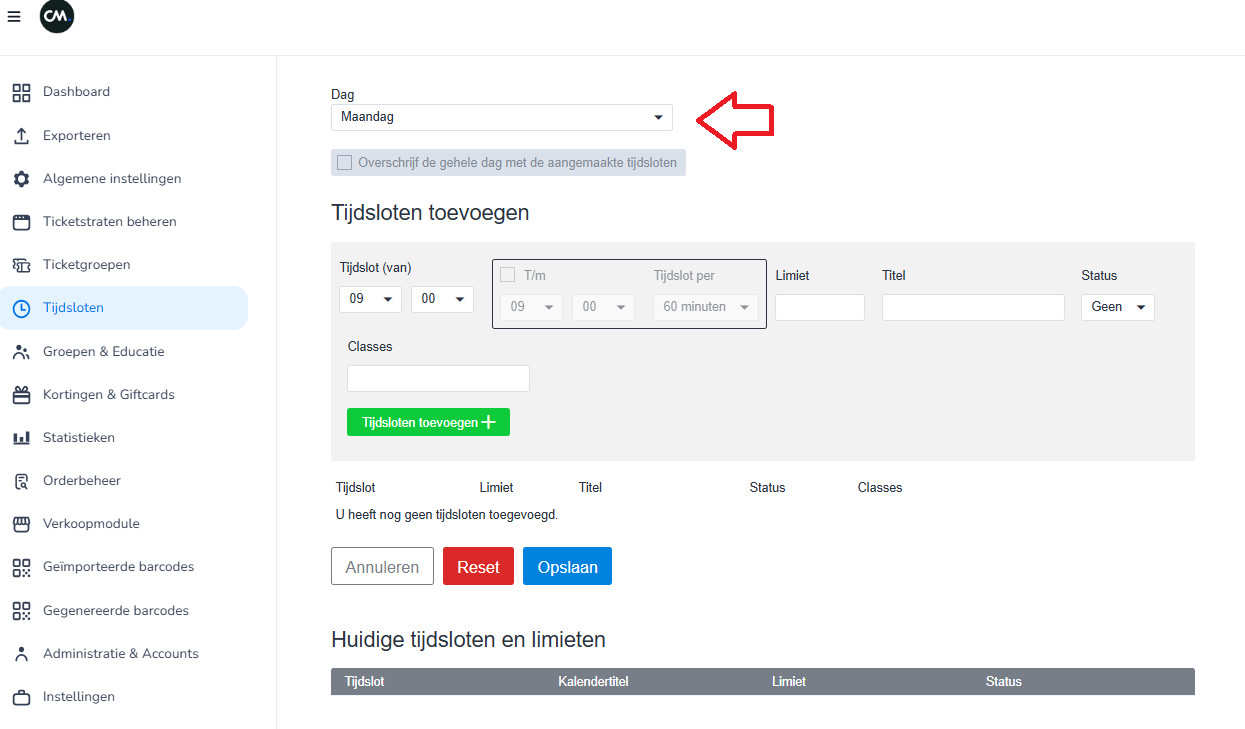Click the Kortingen & Giftcards gift icon
The height and width of the screenshot is (729, 1245).
coord(21,395)
